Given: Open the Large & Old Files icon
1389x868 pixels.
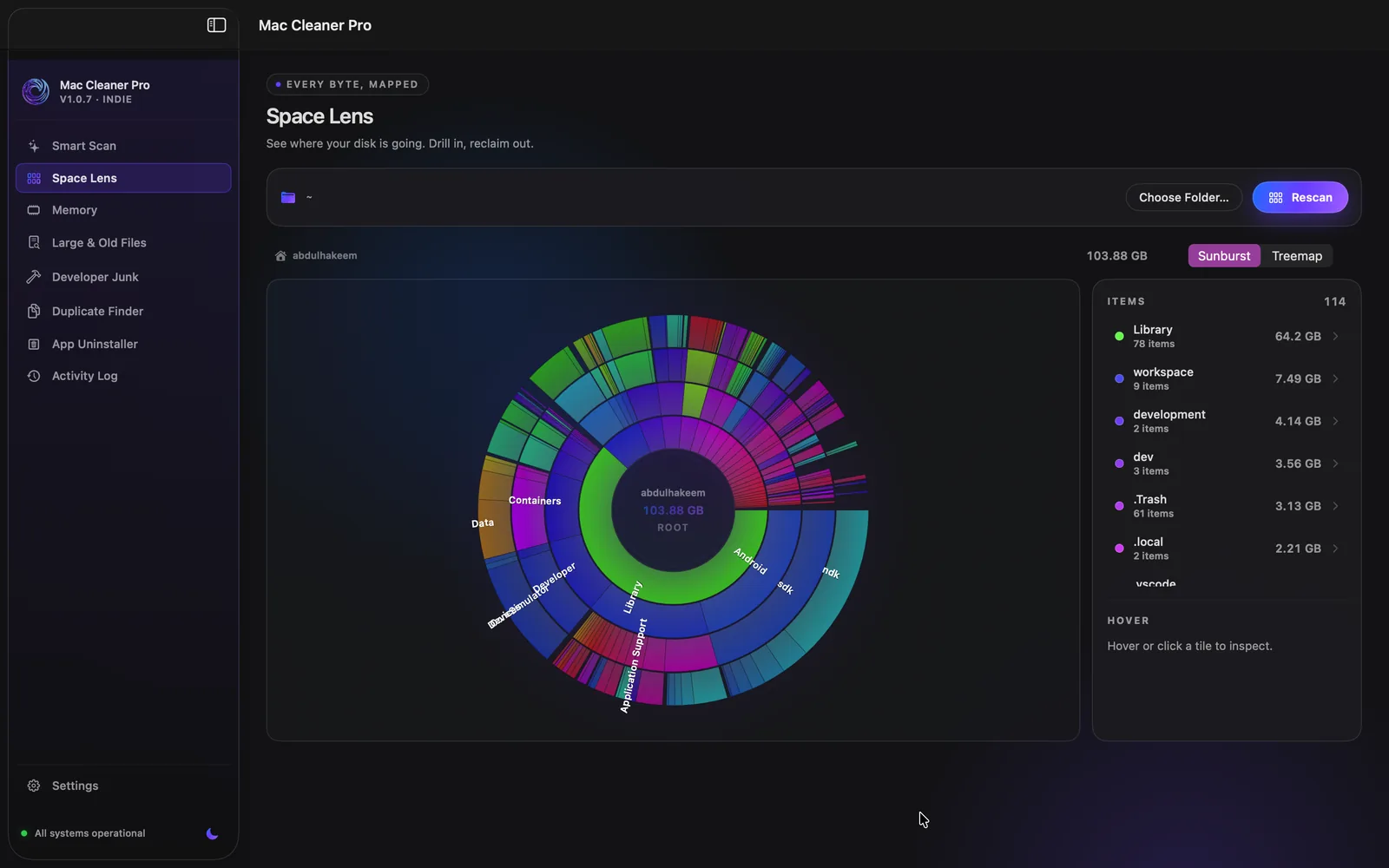Looking at the screenshot, I should pos(34,243).
